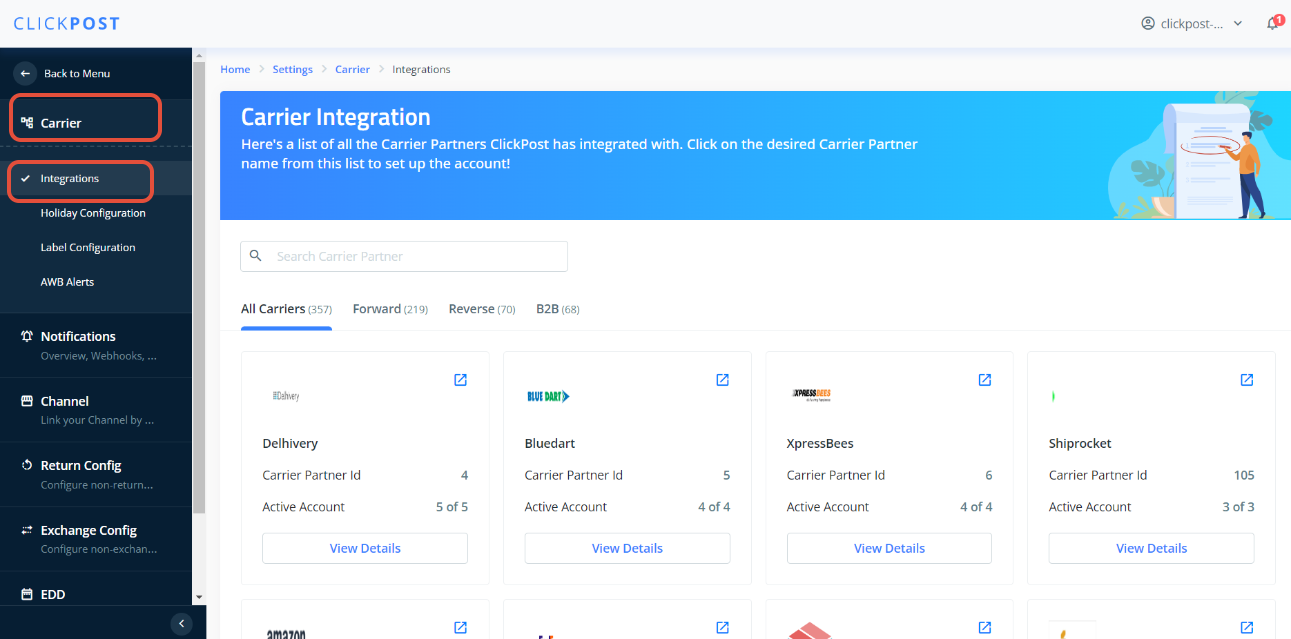Open external link icon on last bottom-row card

(1246, 627)
